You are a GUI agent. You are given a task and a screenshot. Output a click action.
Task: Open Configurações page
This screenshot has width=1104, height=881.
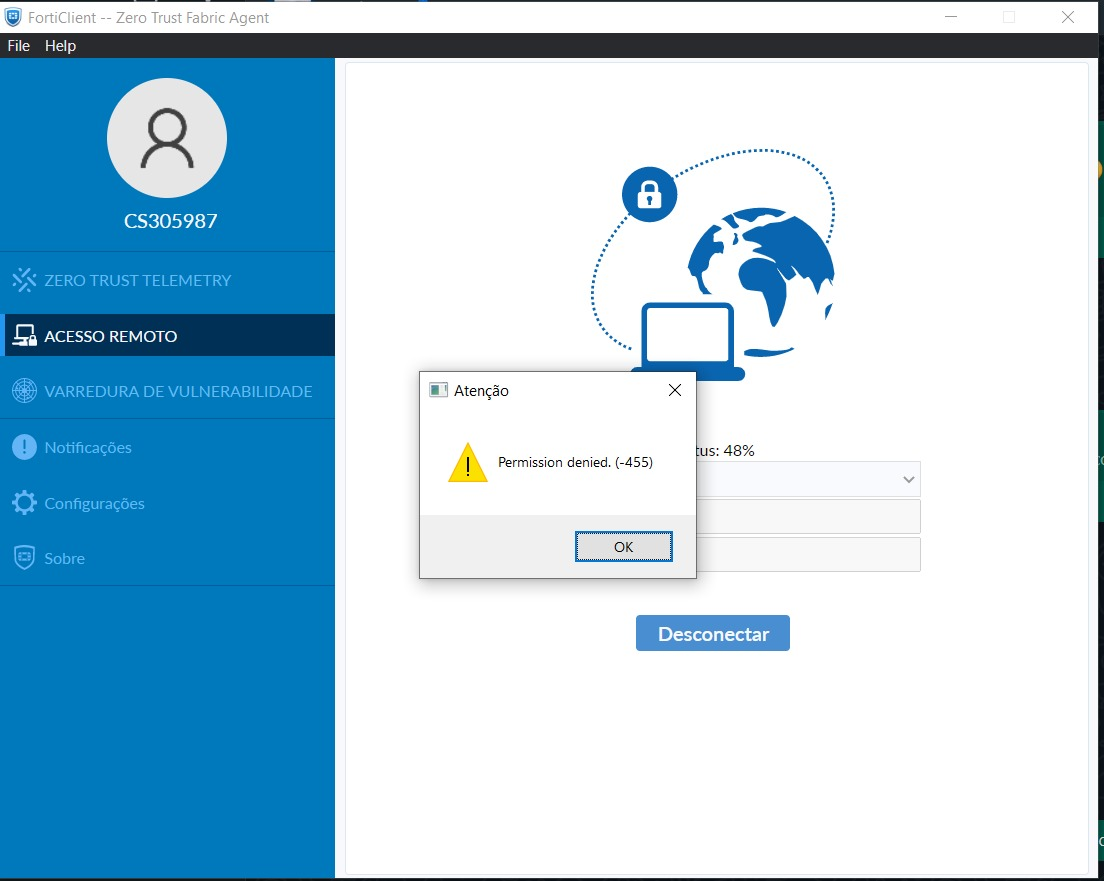(x=168, y=503)
